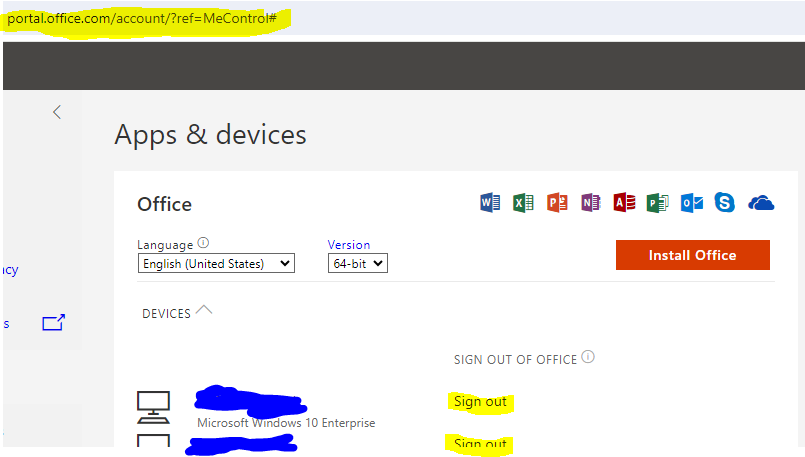Screen dimensions: 805x457
Task: Click the Microsoft Windows 10 Enterprise text
Action: pos(286,423)
